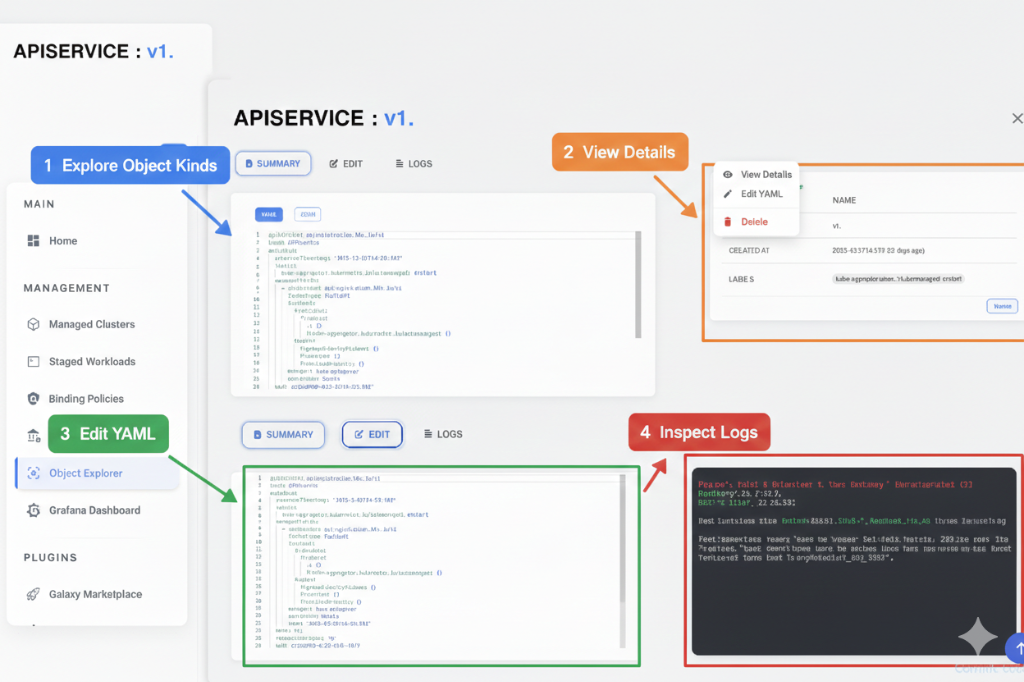Screen dimensions: 1024x682
Task: Click the lines icon on the lower LOGS tab
Action: click(426, 434)
